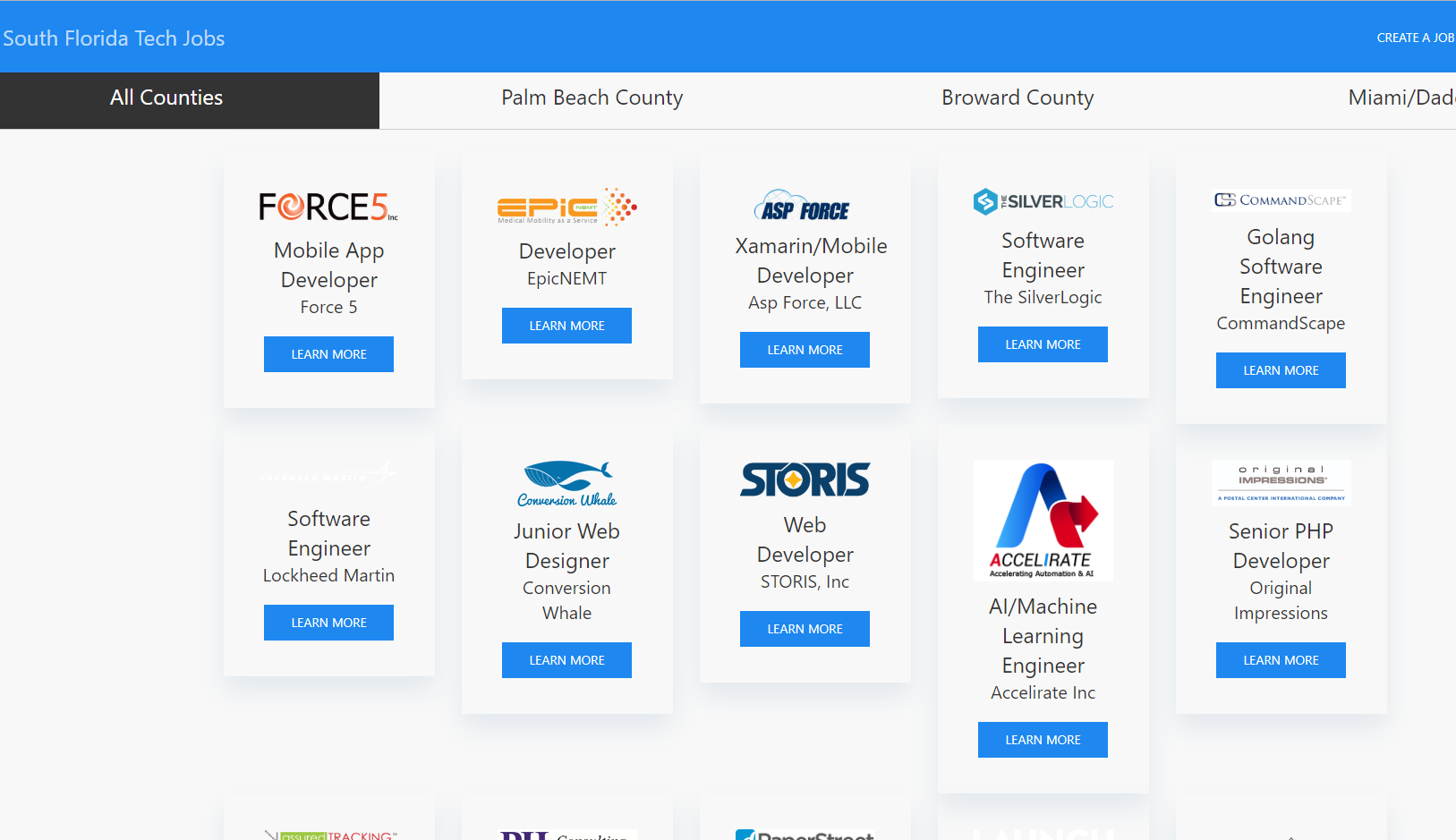The height and width of the screenshot is (840, 1456).
Task: Click the Conversion Whale company name text
Action: click(566, 600)
